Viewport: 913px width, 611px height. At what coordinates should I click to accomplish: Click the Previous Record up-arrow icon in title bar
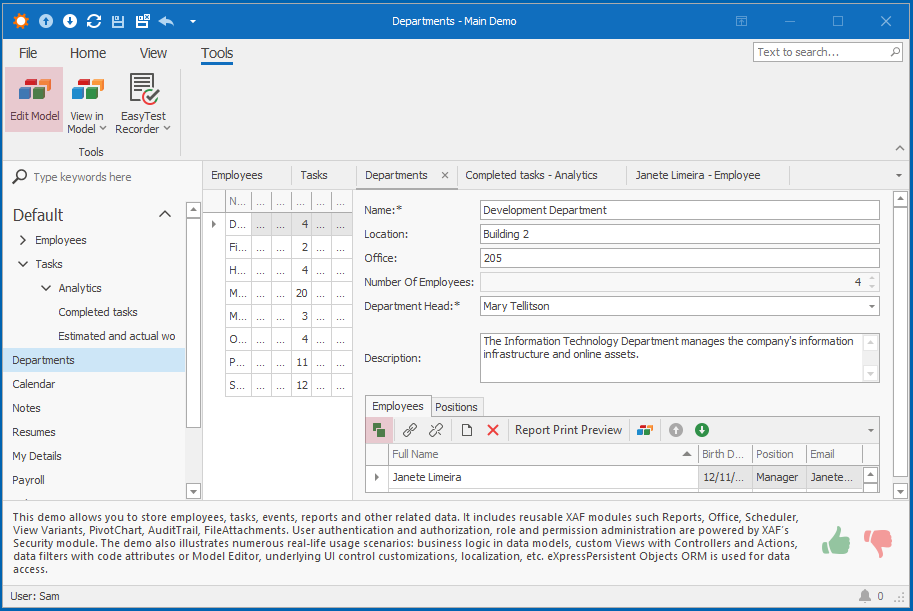pyautogui.click(x=46, y=22)
